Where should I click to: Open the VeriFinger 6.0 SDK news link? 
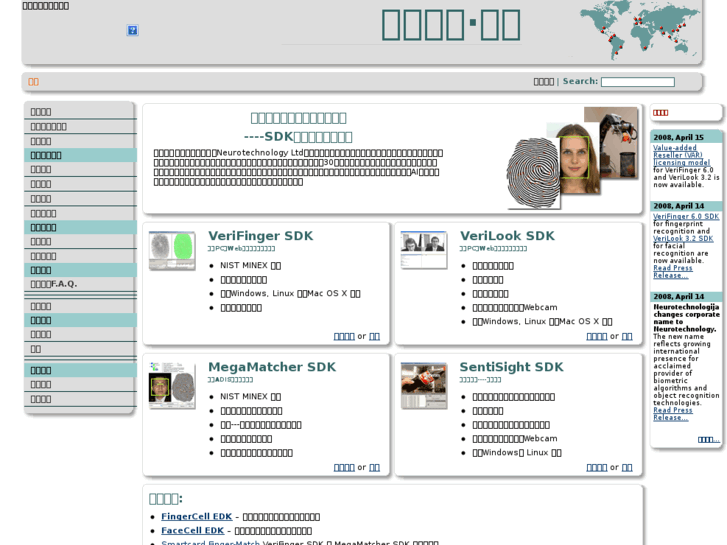[x=686, y=216]
